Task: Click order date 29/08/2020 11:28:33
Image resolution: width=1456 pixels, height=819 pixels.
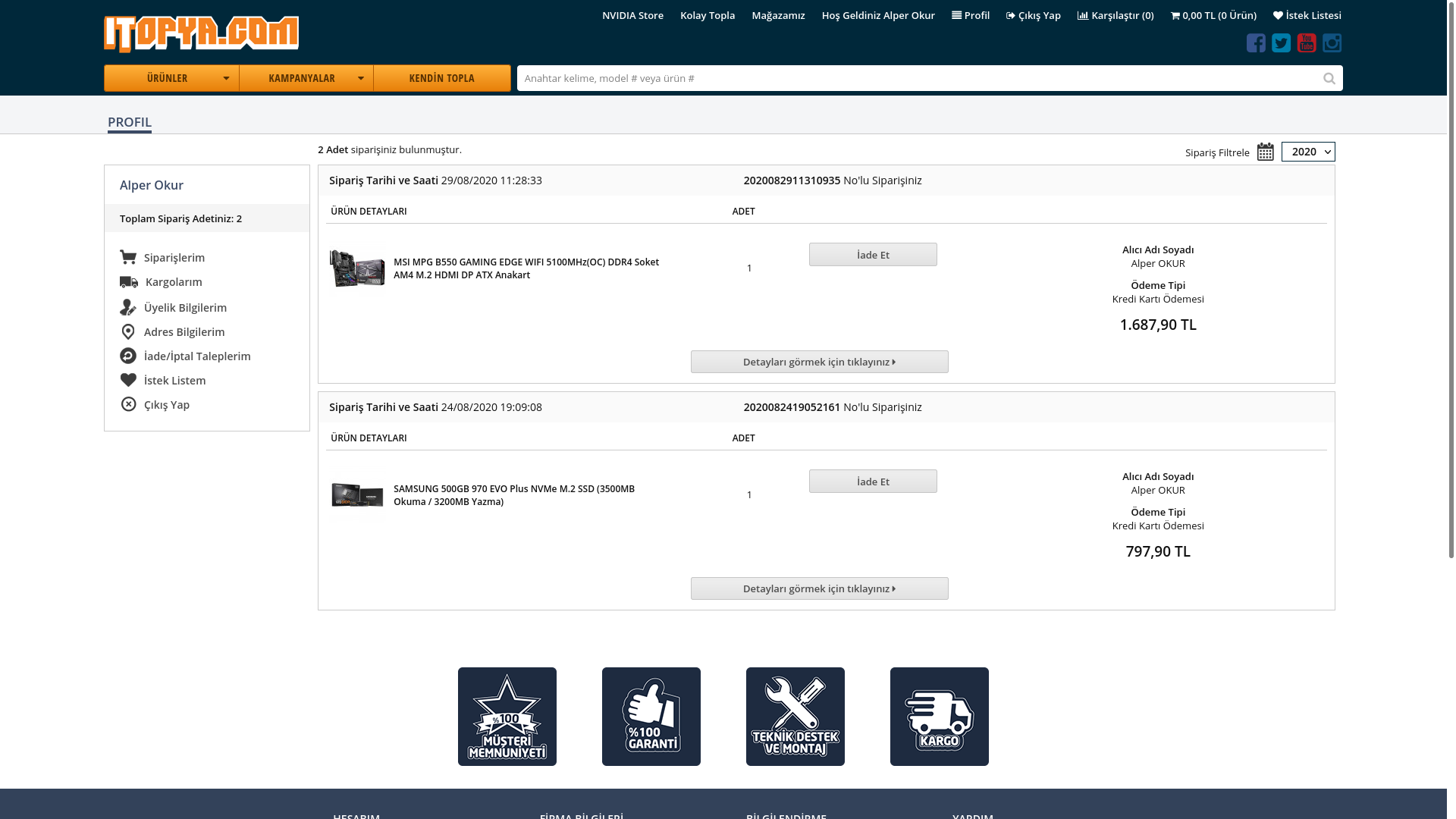Action: pos(491,180)
